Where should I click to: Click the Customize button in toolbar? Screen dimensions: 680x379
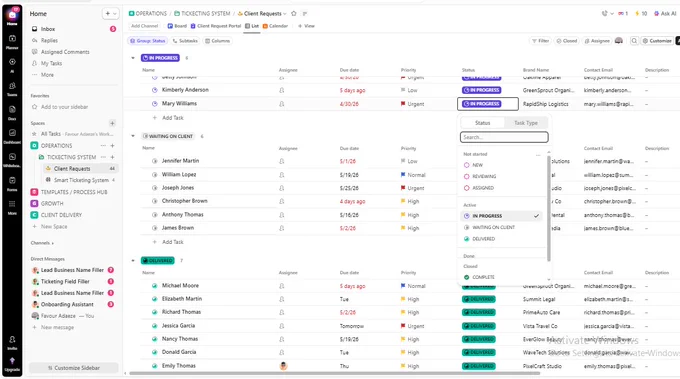pos(657,41)
